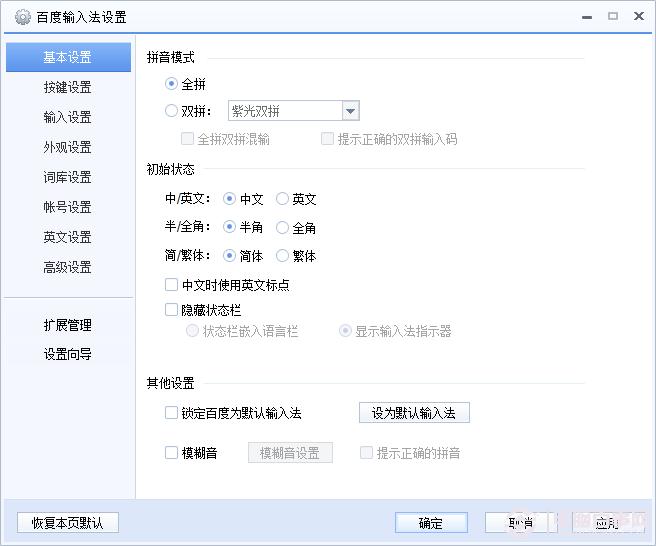Minimize the 百度输入法设置 window
This screenshot has width=656, height=546.
click(587, 17)
